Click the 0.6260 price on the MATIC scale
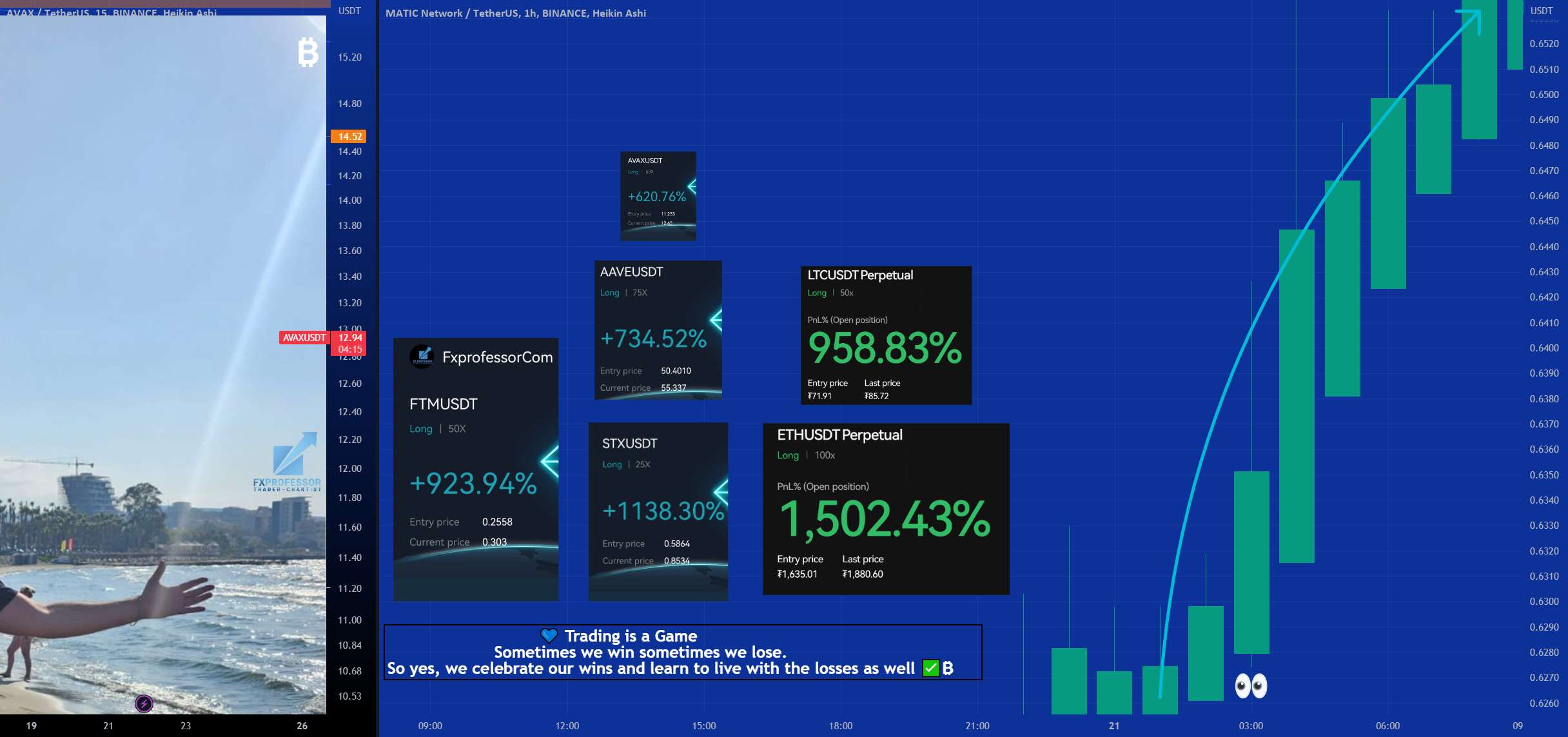1568x737 pixels. pos(1544,703)
